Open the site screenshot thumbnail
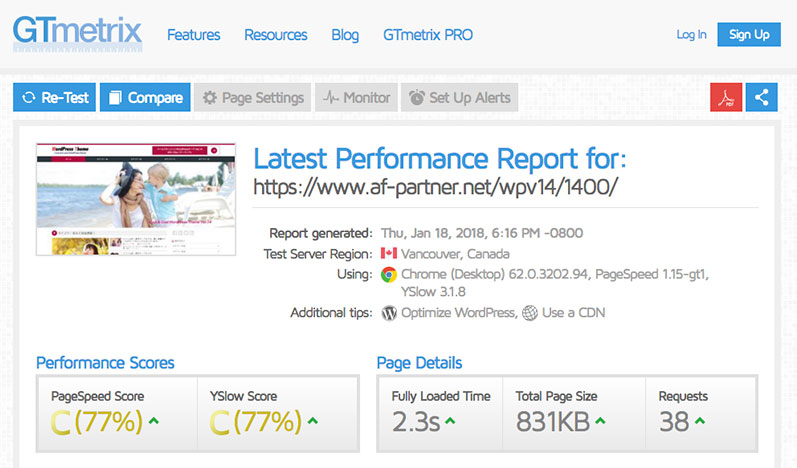Viewport: 797px width, 468px height. [x=136, y=199]
